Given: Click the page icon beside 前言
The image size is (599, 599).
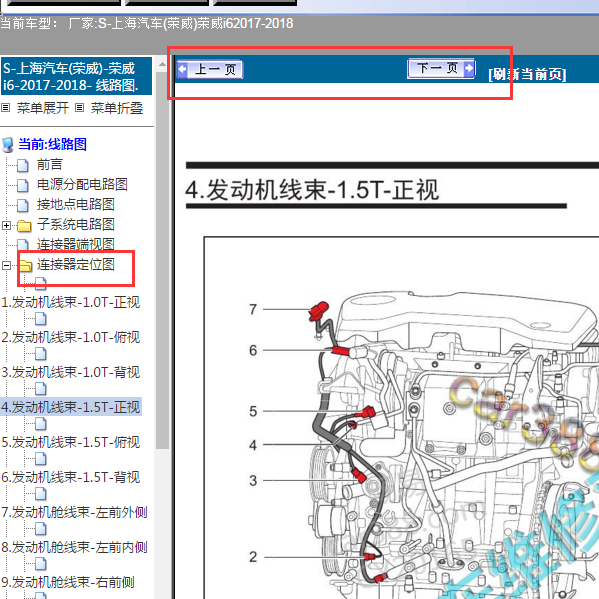Looking at the screenshot, I should click(23, 165).
